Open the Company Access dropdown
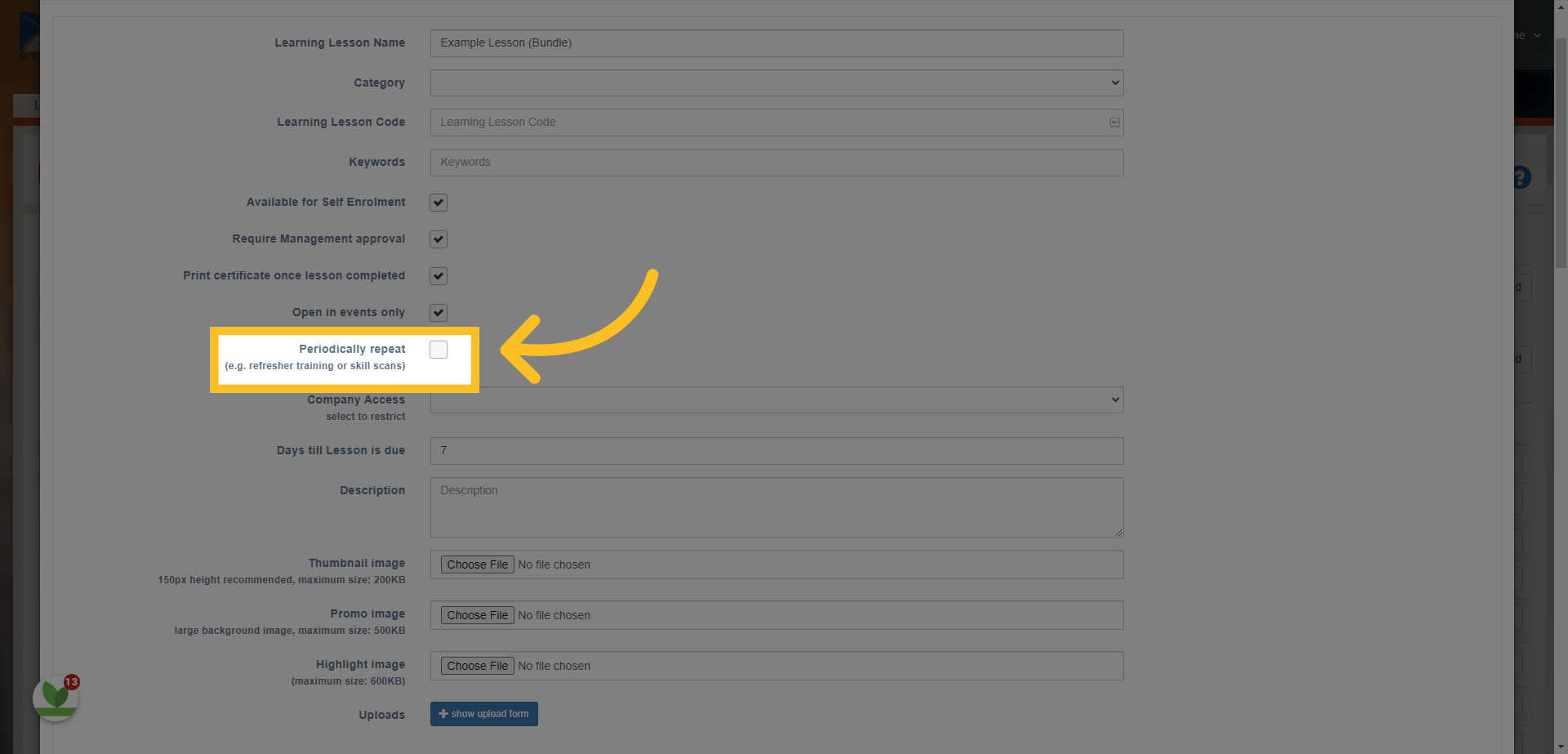1568x754 pixels. pos(777,399)
